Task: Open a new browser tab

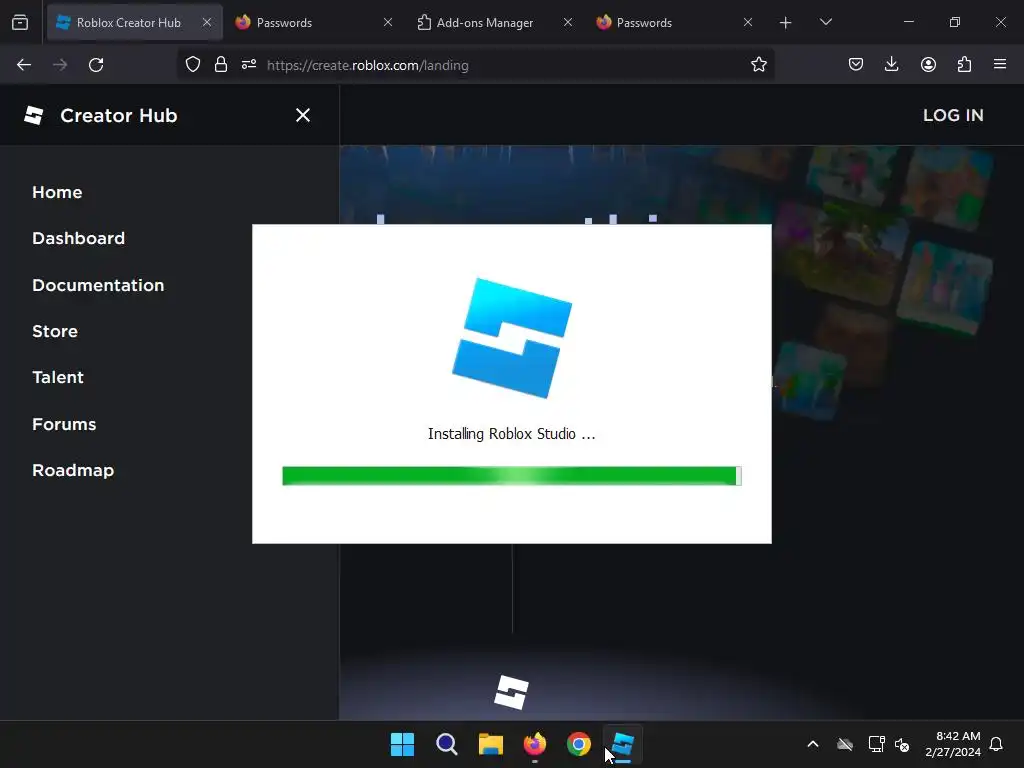Action: coord(786,23)
